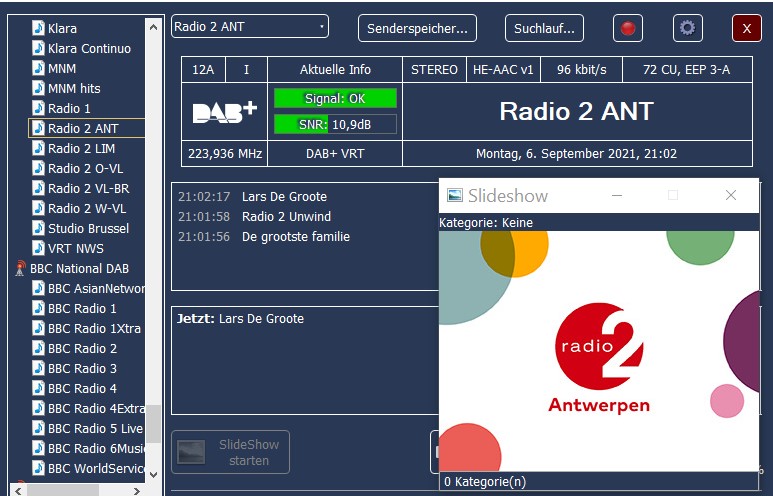Open settings via the gear icon
Image resolution: width=773 pixels, height=496 pixels.
tap(687, 28)
